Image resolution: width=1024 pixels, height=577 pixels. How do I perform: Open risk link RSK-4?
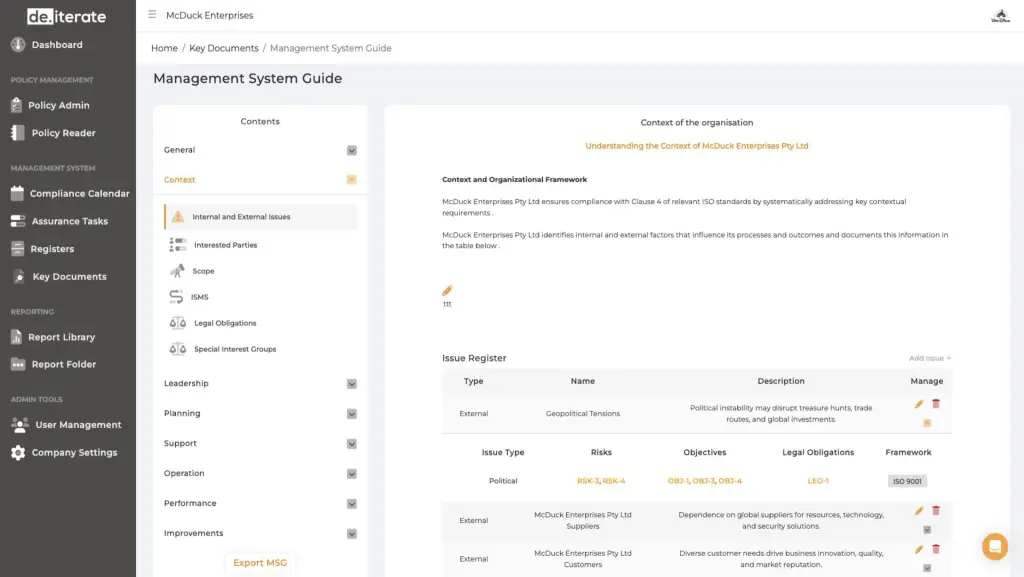coord(614,481)
